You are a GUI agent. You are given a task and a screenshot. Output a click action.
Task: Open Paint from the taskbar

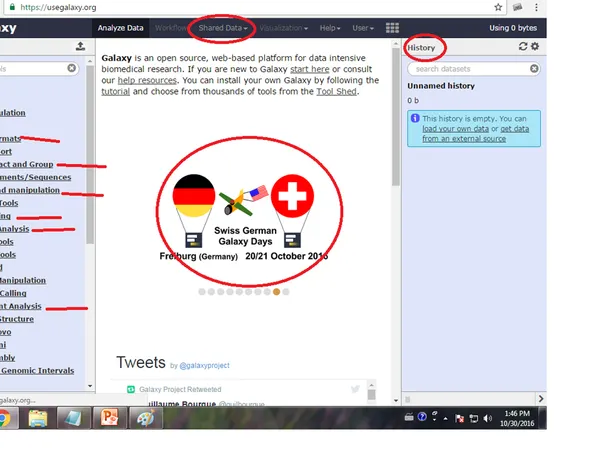(x=145, y=418)
